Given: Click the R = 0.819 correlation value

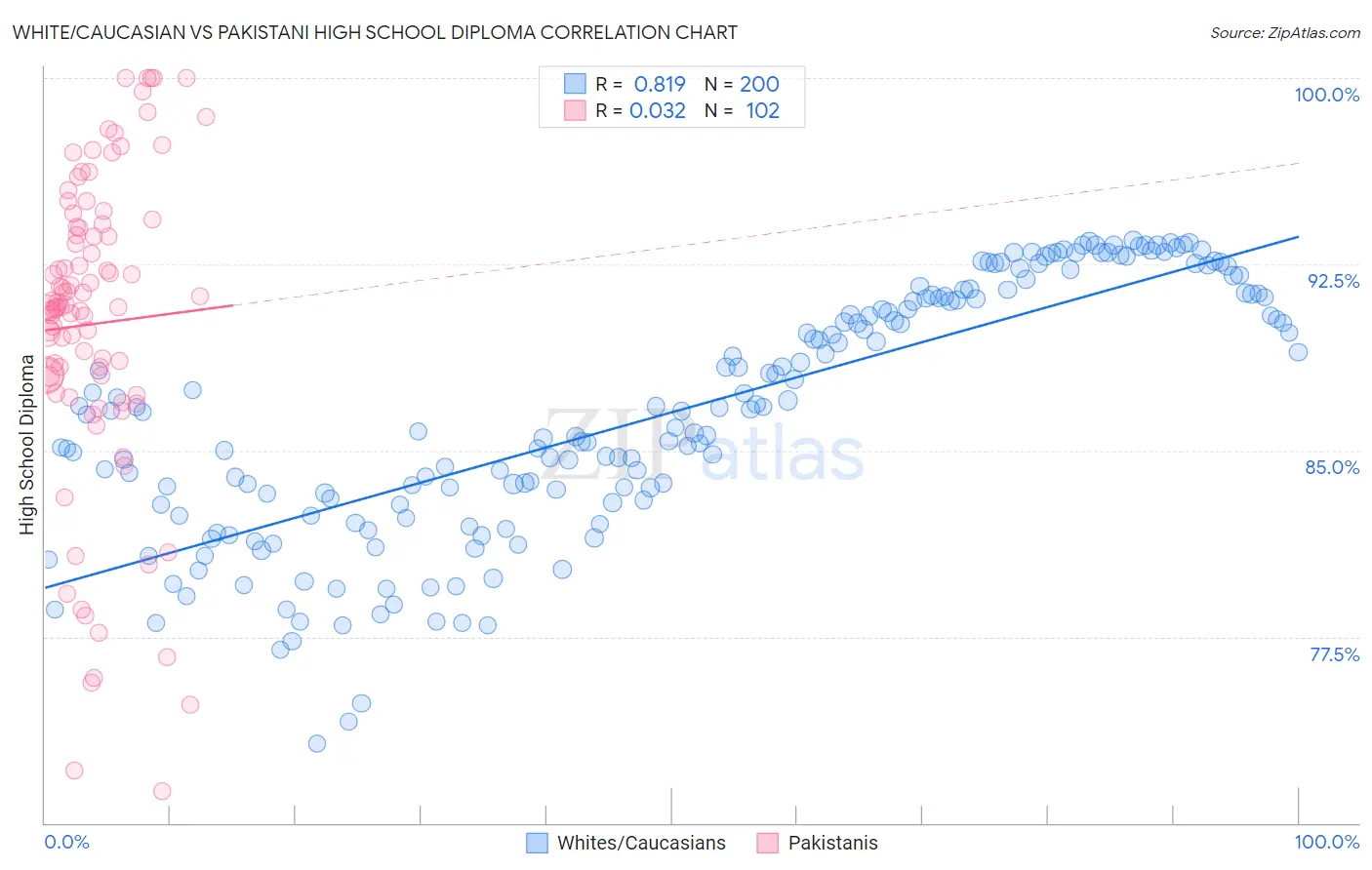Looking at the screenshot, I should pyautogui.click(x=640, y=84).
